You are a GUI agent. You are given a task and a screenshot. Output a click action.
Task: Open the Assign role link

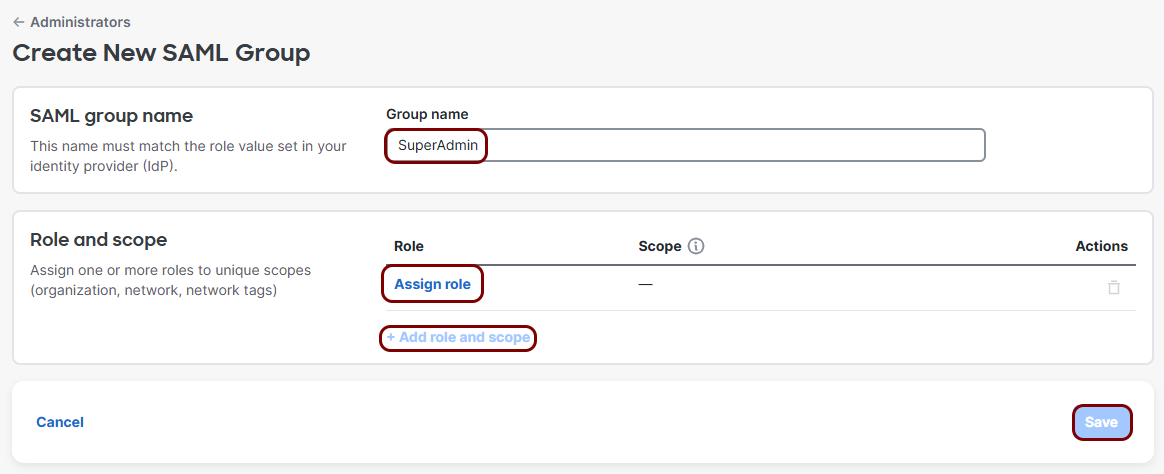click(x=432, y=284)
